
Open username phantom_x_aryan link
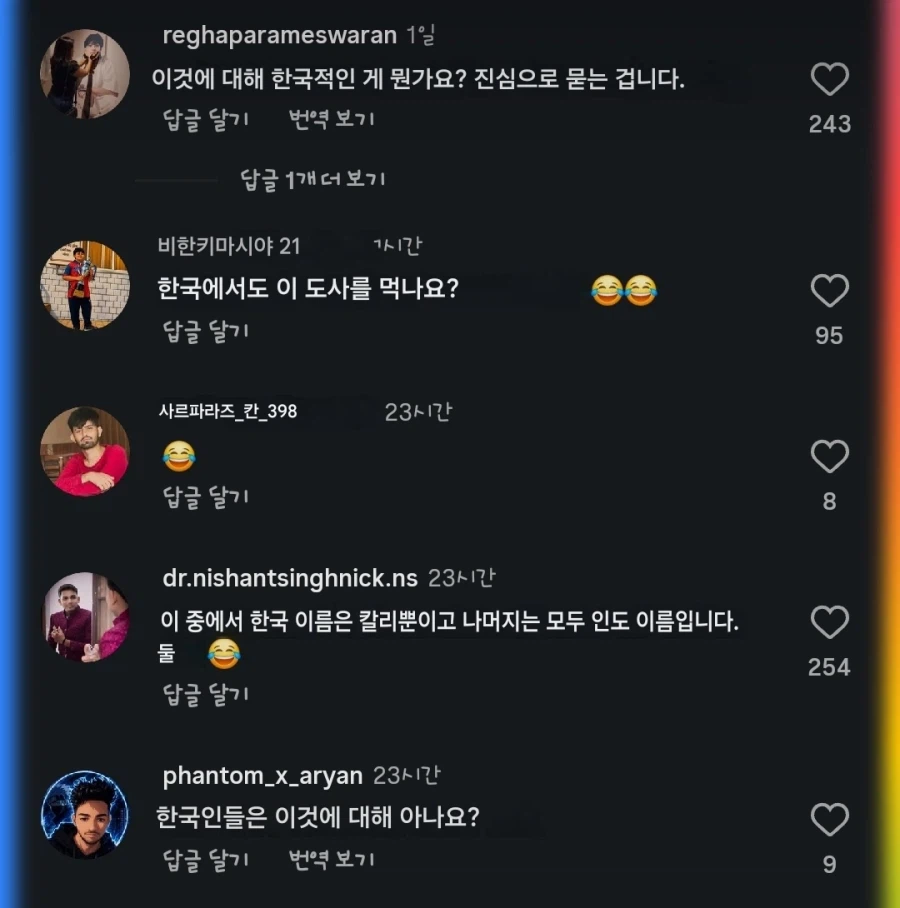(x=262, y=776)
